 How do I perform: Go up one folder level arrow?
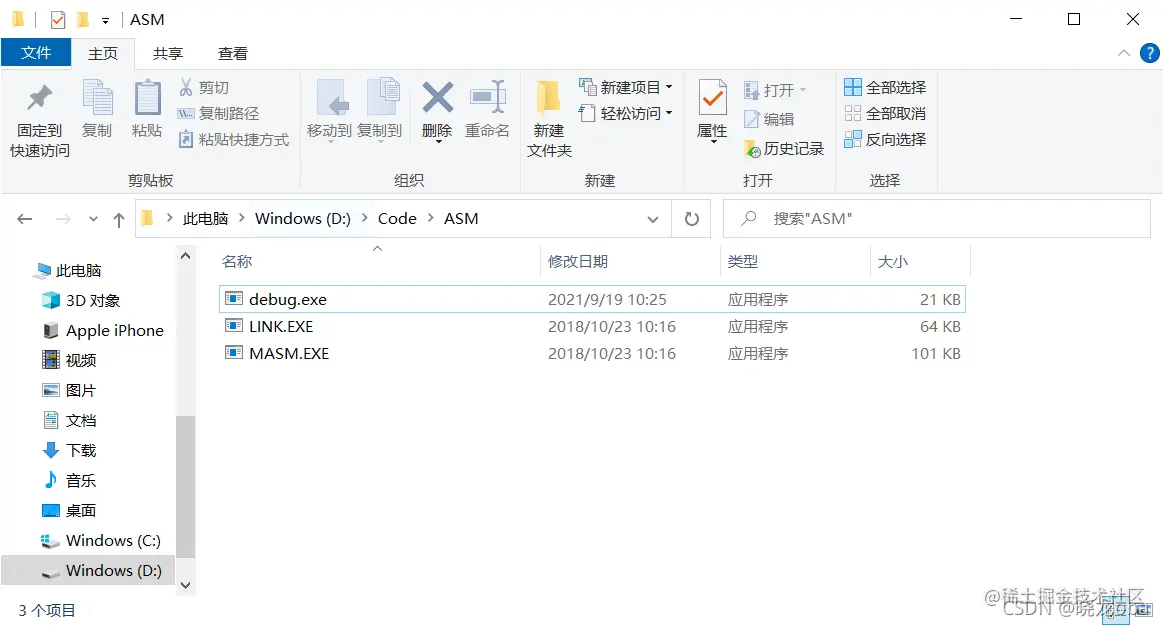pos(119,219)
